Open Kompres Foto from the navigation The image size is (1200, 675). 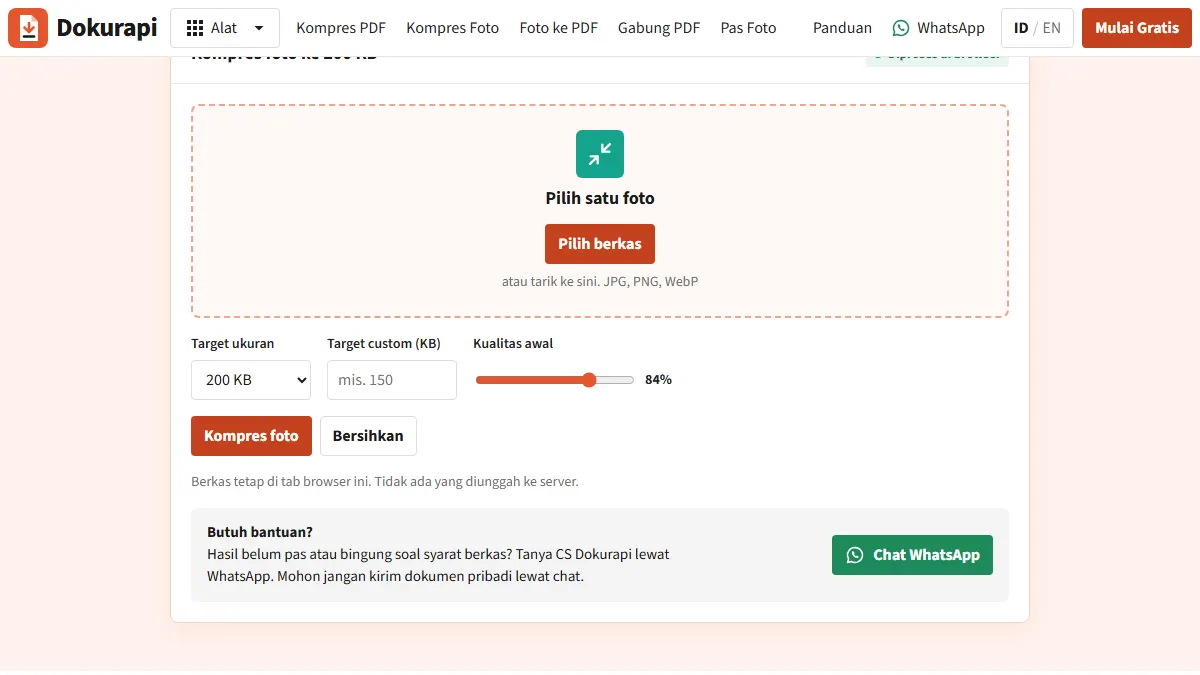tap(452, 28)
